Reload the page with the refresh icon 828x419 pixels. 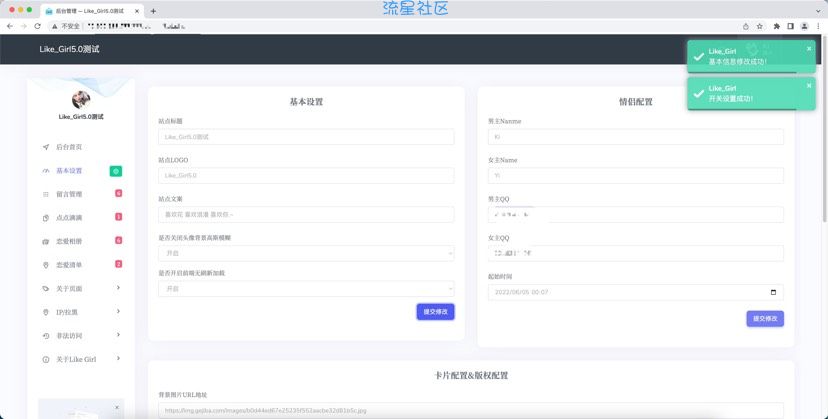(37, 26)
